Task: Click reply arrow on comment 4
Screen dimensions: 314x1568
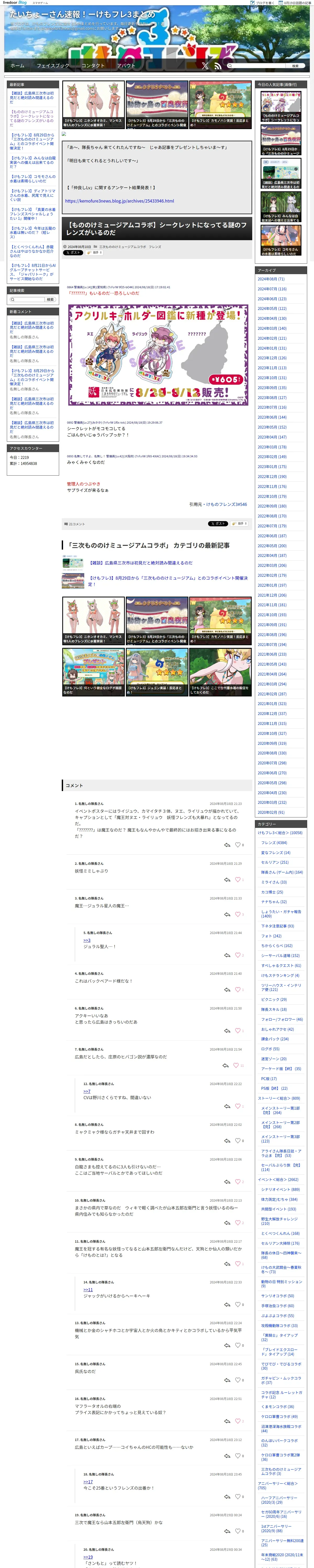Action: (227, 990)
